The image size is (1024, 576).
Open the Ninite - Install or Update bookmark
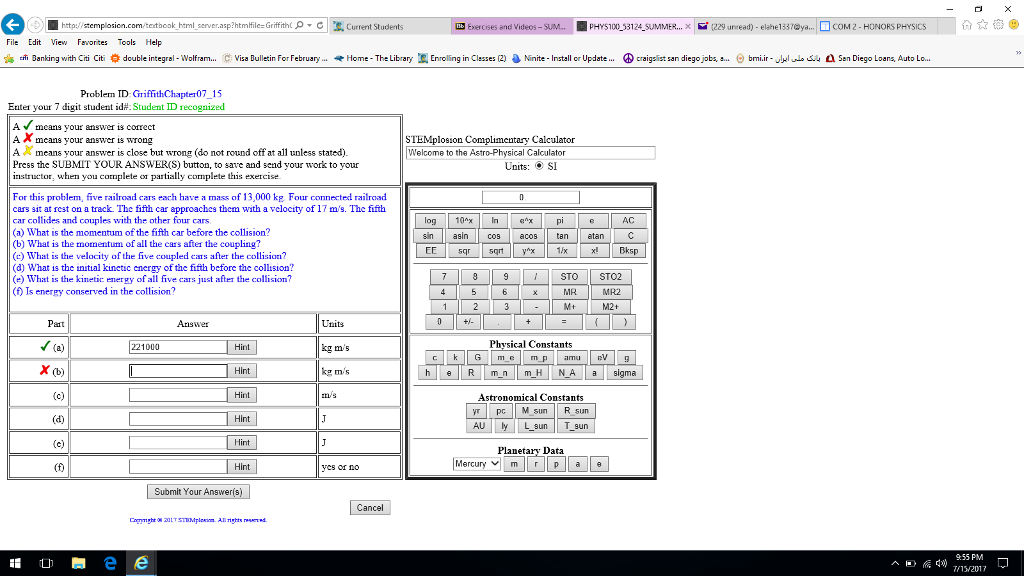click(562, 58)
